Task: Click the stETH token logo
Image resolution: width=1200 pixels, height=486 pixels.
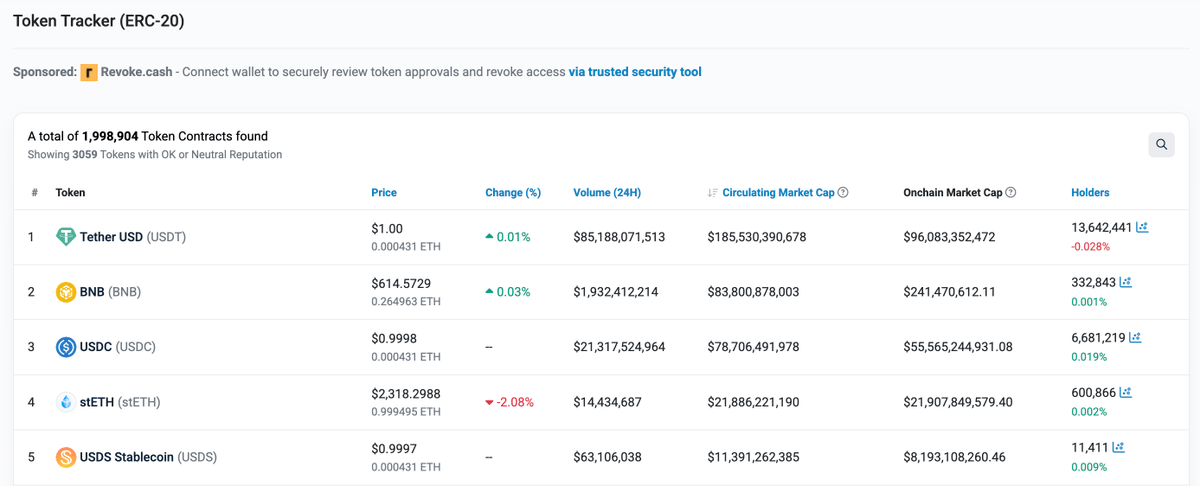Action: coord(66,402)
